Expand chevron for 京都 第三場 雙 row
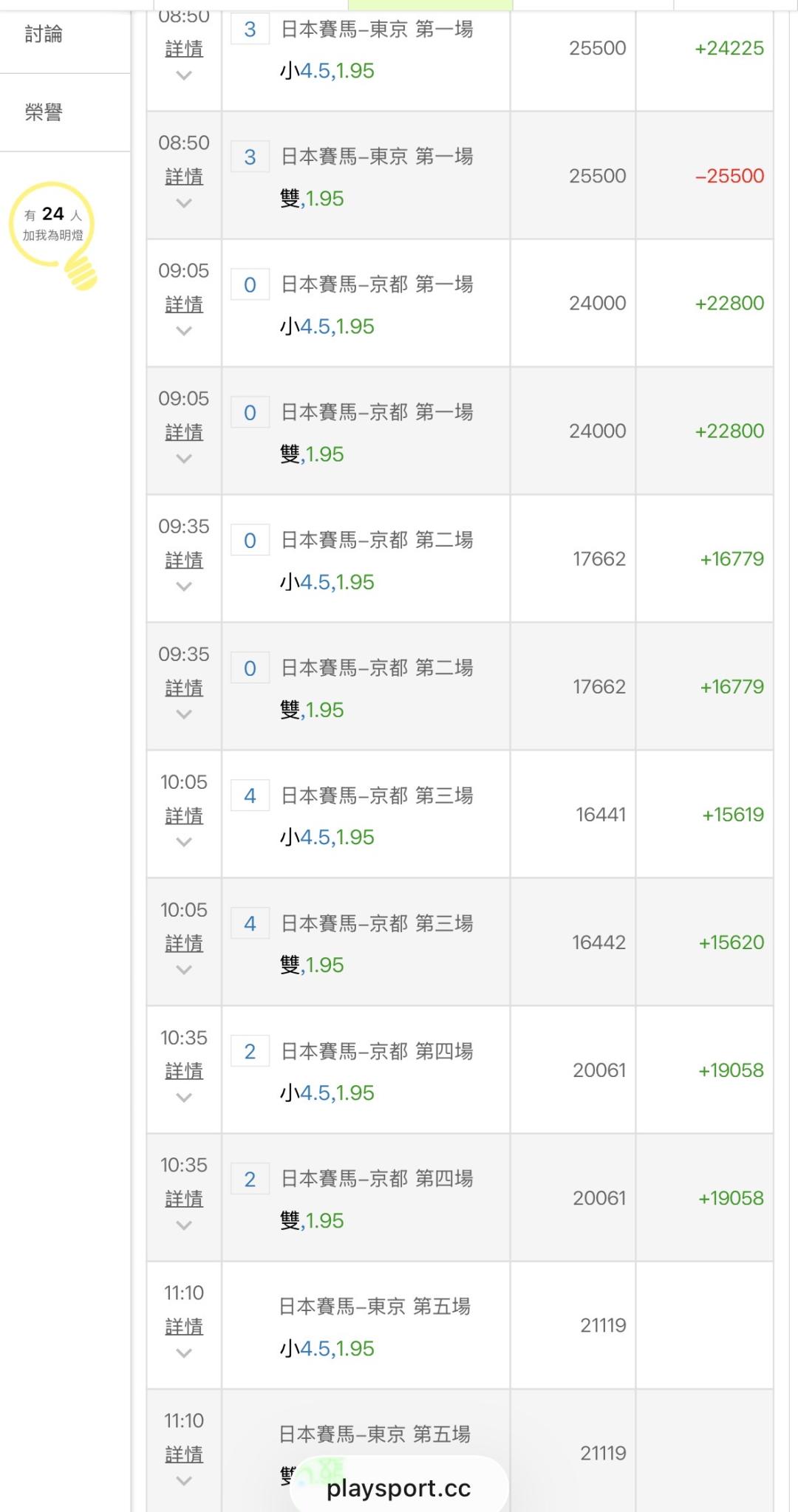798x1512 pixels. (x=184, y=970)
